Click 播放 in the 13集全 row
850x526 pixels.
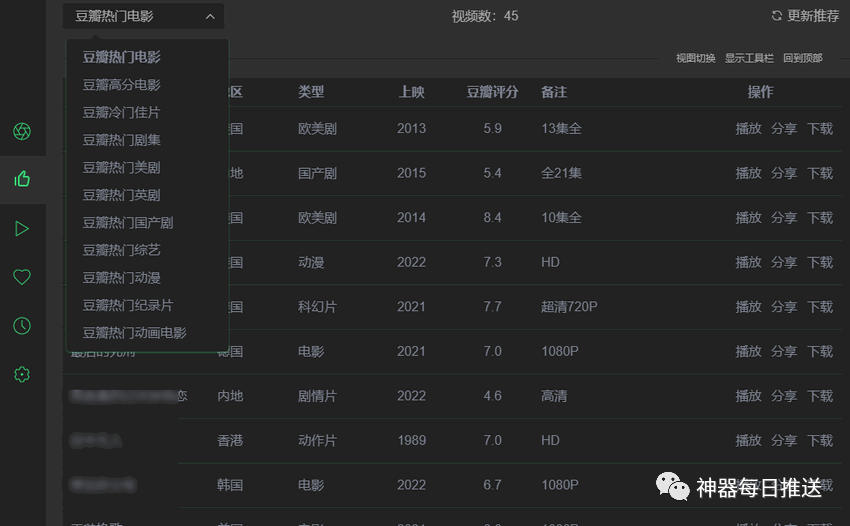pos(749,129)
